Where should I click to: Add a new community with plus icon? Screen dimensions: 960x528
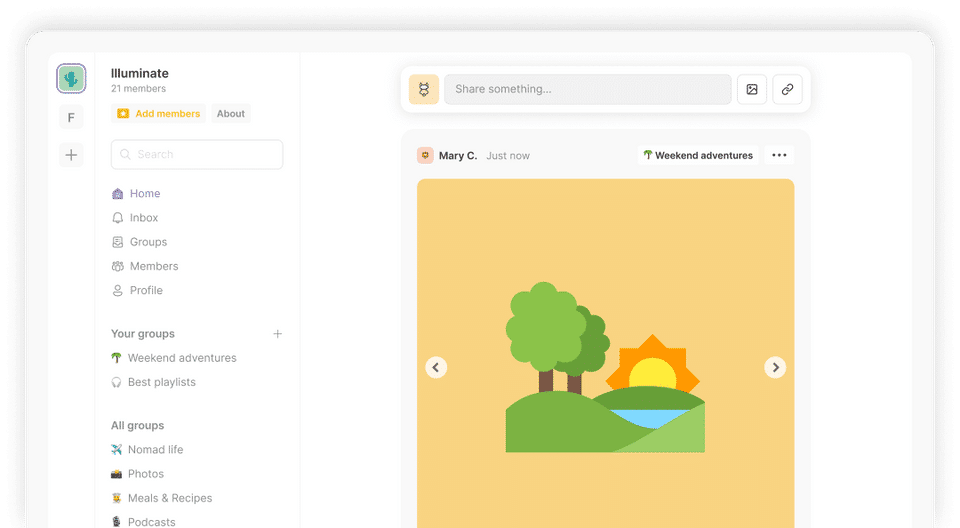pyautogui.click(x=71, y=155)
